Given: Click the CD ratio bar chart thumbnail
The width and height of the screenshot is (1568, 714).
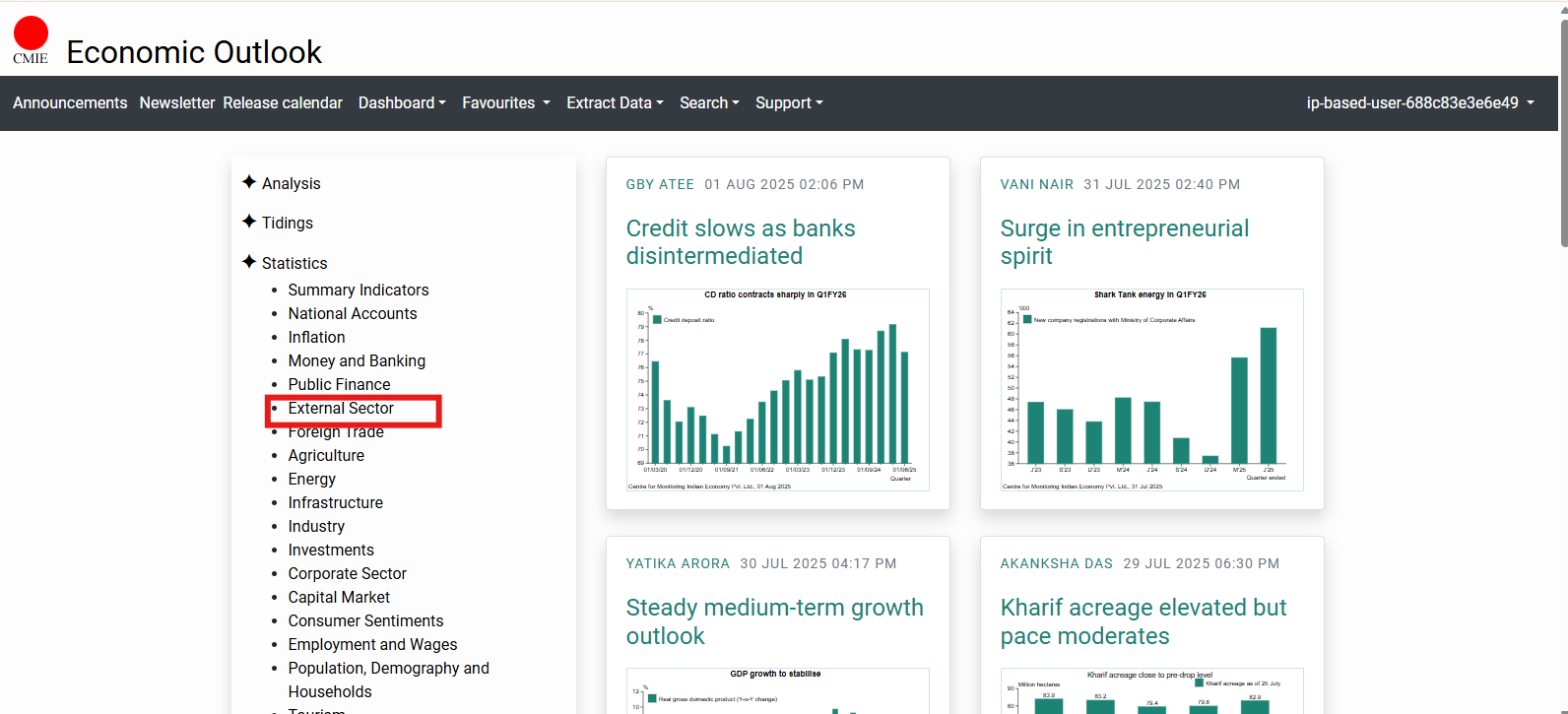Looking at the screenshot, I should 777,390.
